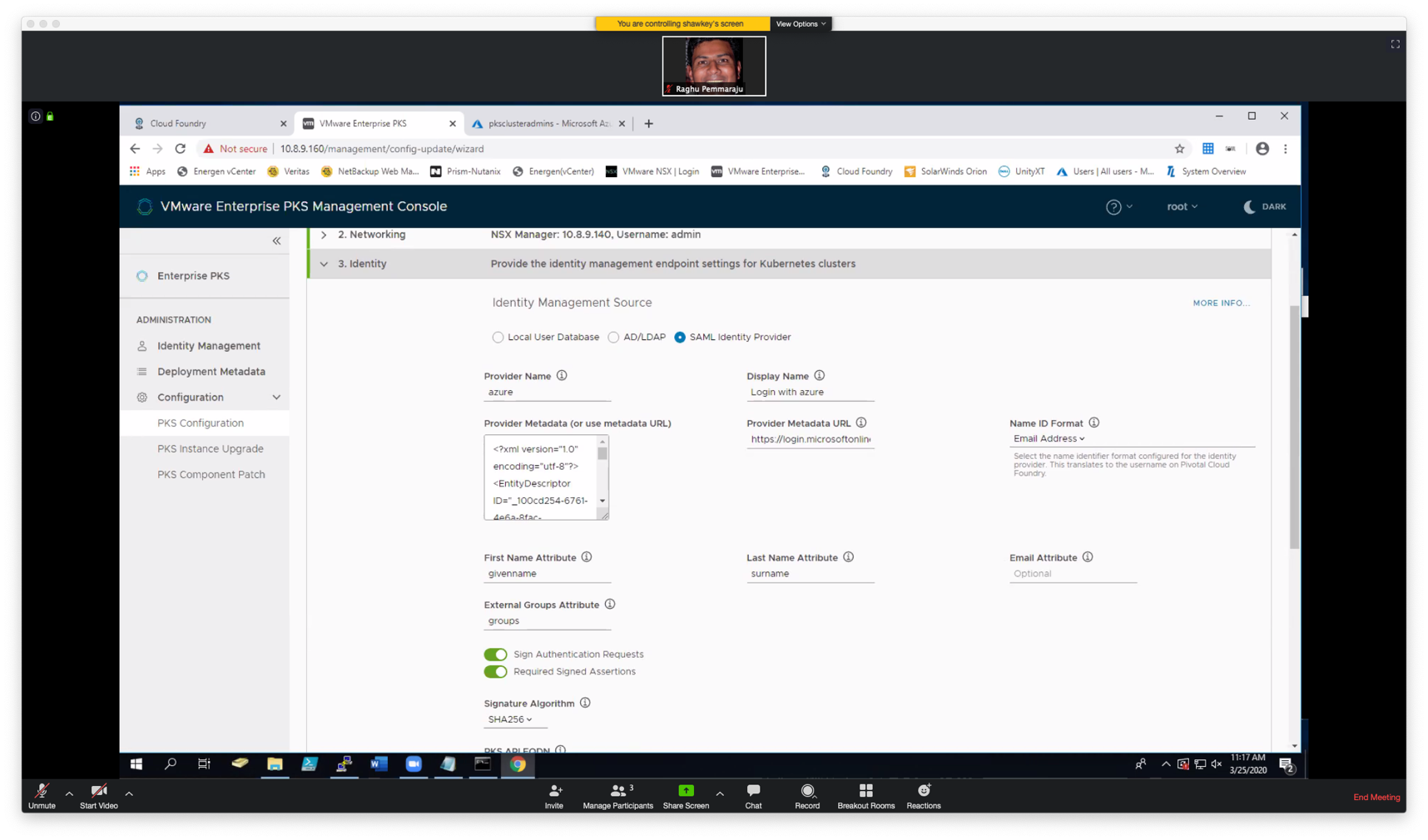1428x840 pixels.
Task: Click the Last Name Attribute info icon
Action: click(x=848, y=557)
